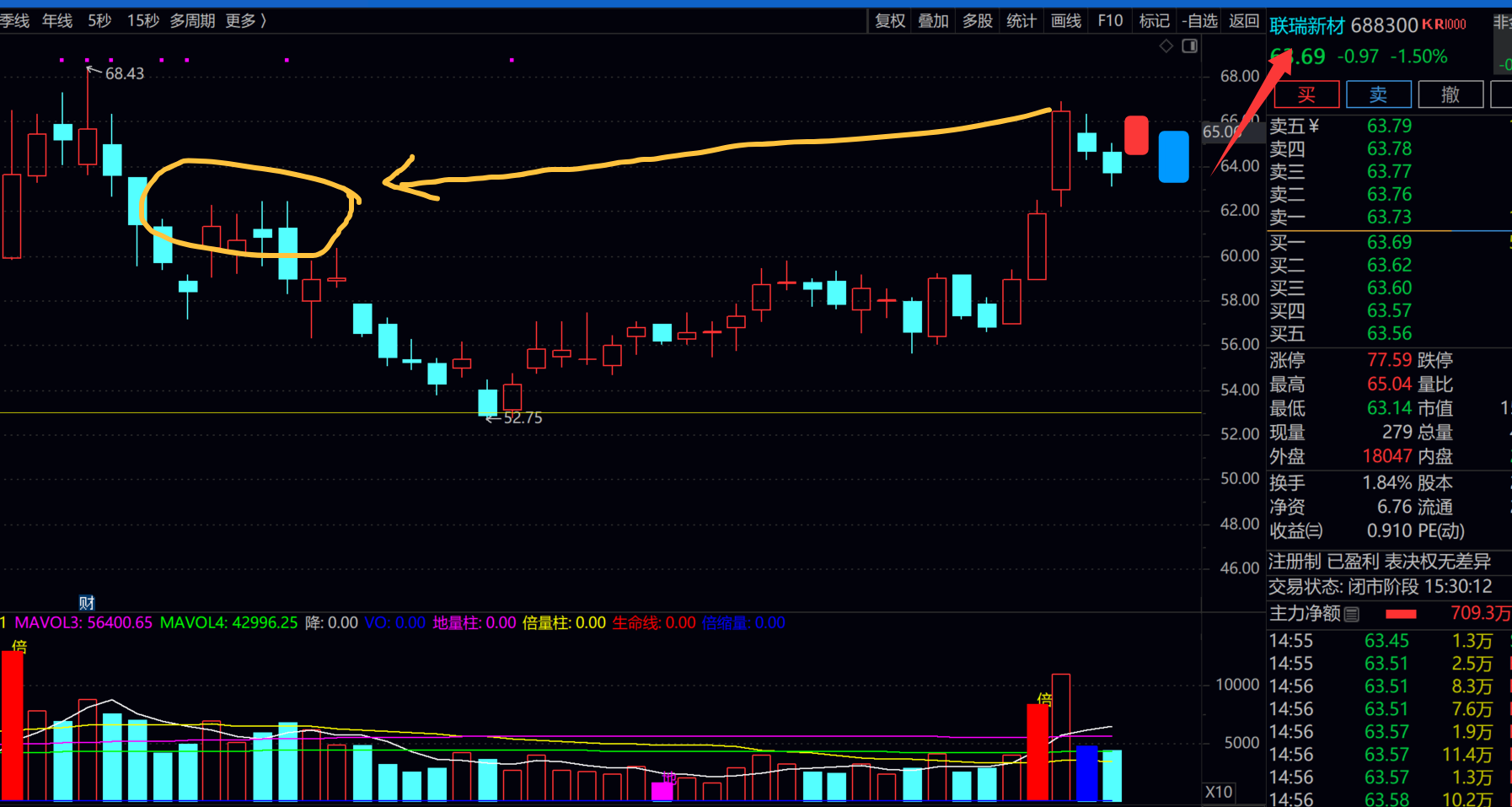Click the blue rounded marker on chart

1173,157
